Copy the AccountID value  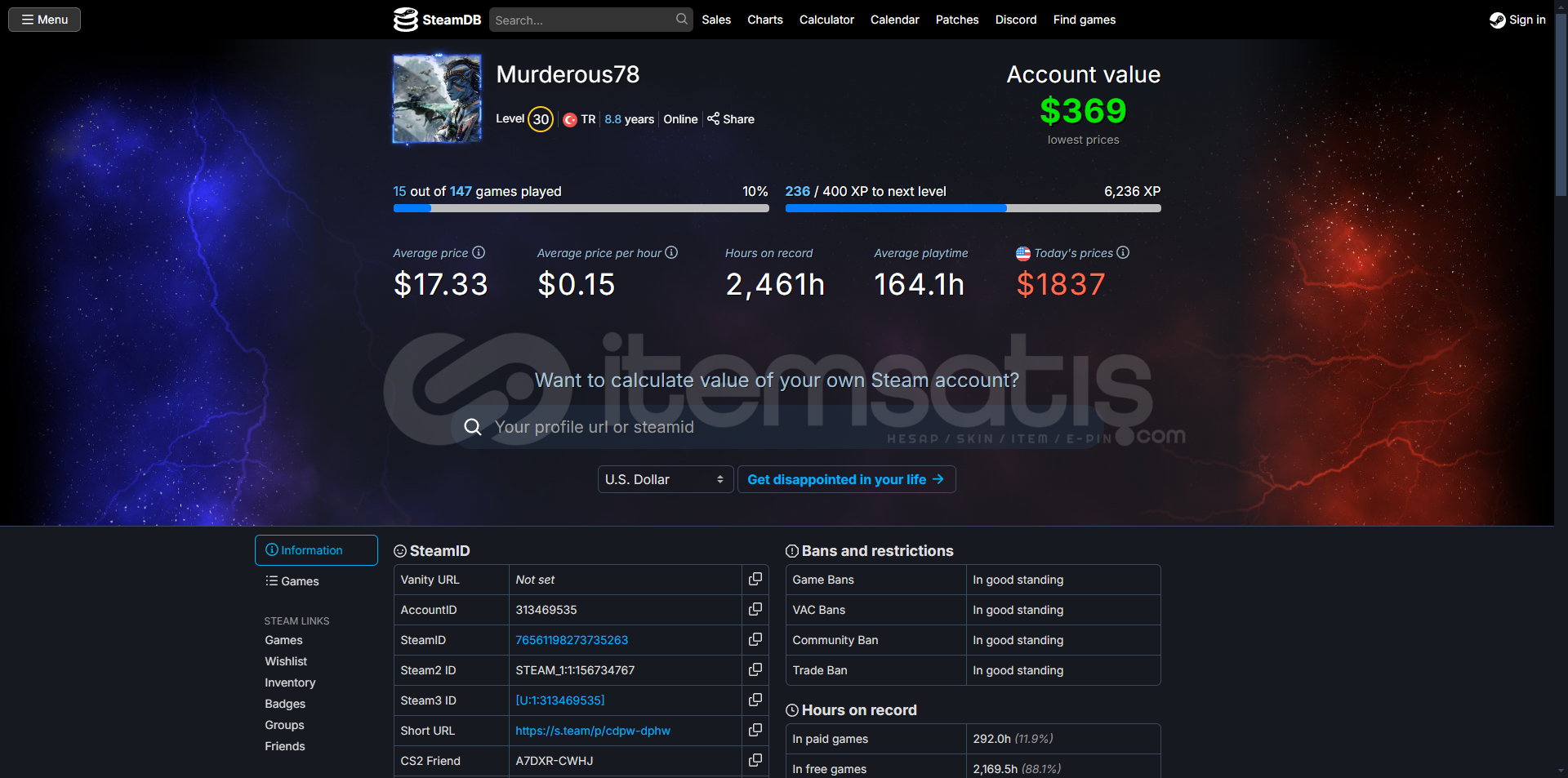[755, 609]
